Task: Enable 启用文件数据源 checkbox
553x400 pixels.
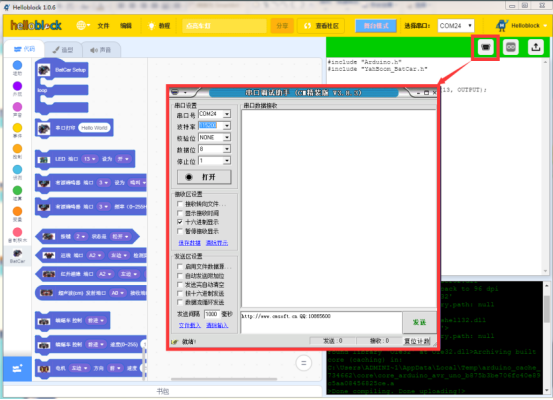Action: tap(180, 267)
